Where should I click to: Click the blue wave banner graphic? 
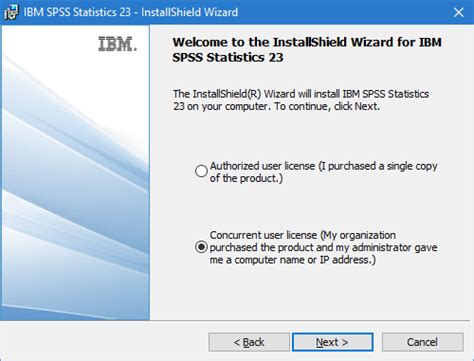tap(76, 187)
